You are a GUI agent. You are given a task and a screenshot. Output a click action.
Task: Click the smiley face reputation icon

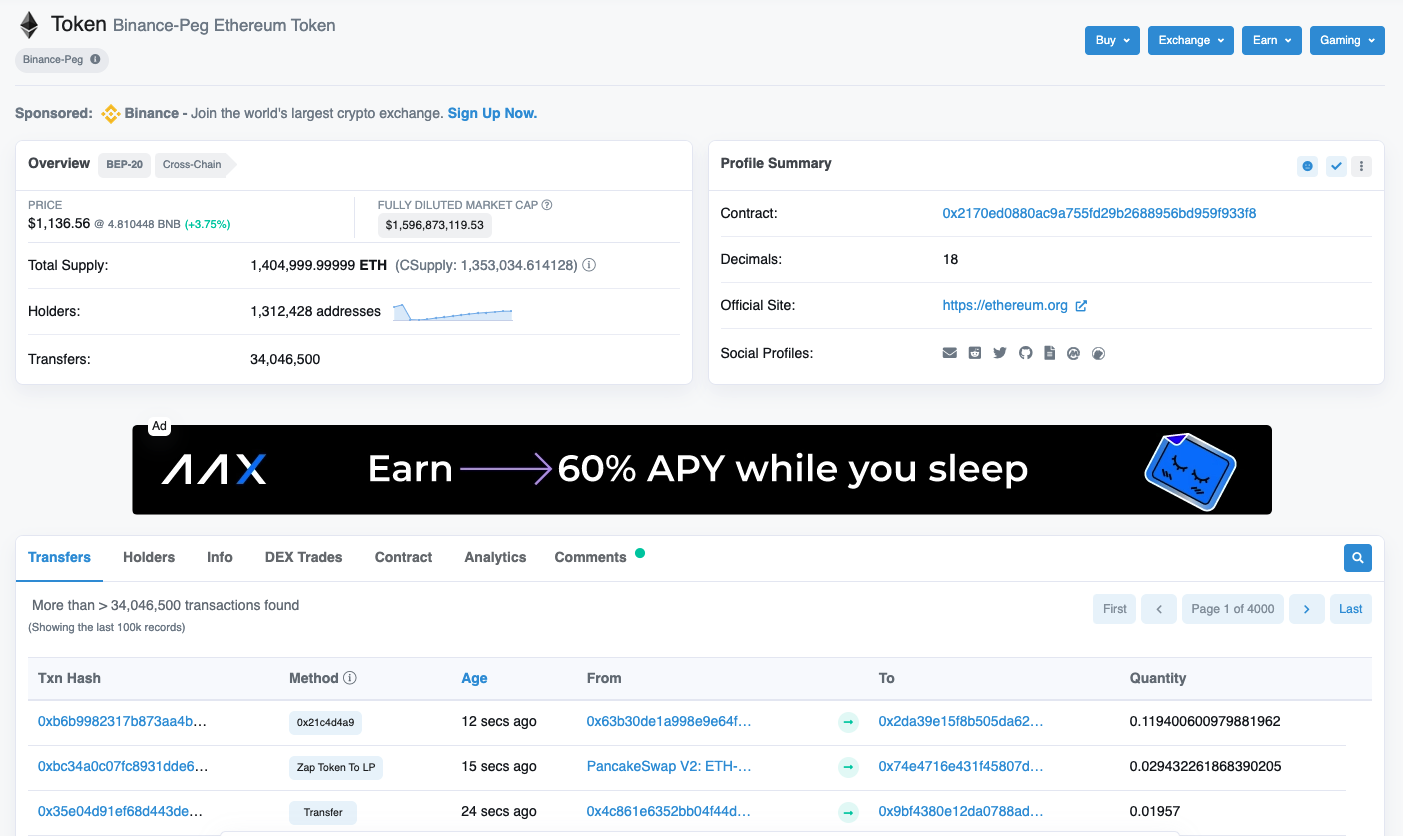(1307, 167)
